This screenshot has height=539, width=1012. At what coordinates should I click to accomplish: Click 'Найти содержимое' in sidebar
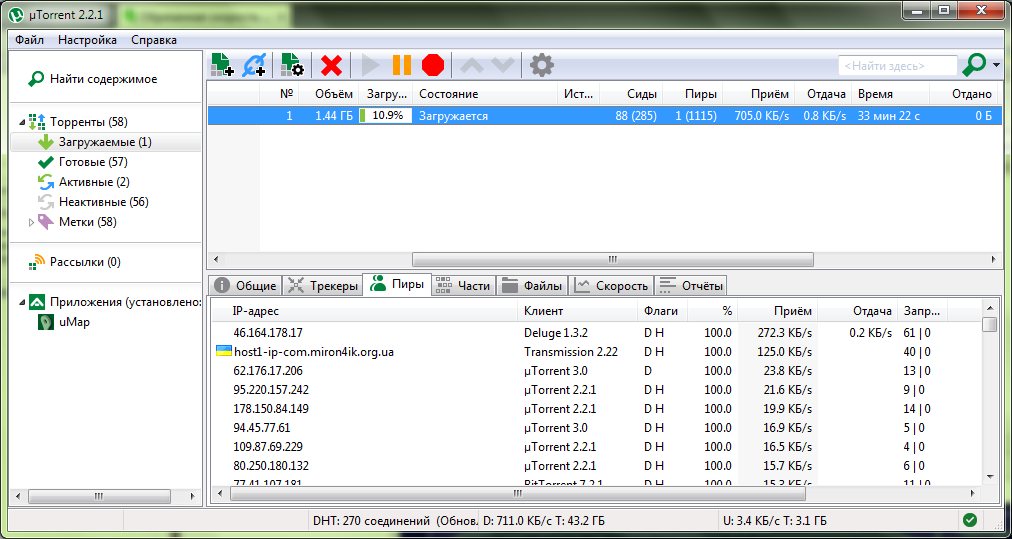tap(92, 79)
